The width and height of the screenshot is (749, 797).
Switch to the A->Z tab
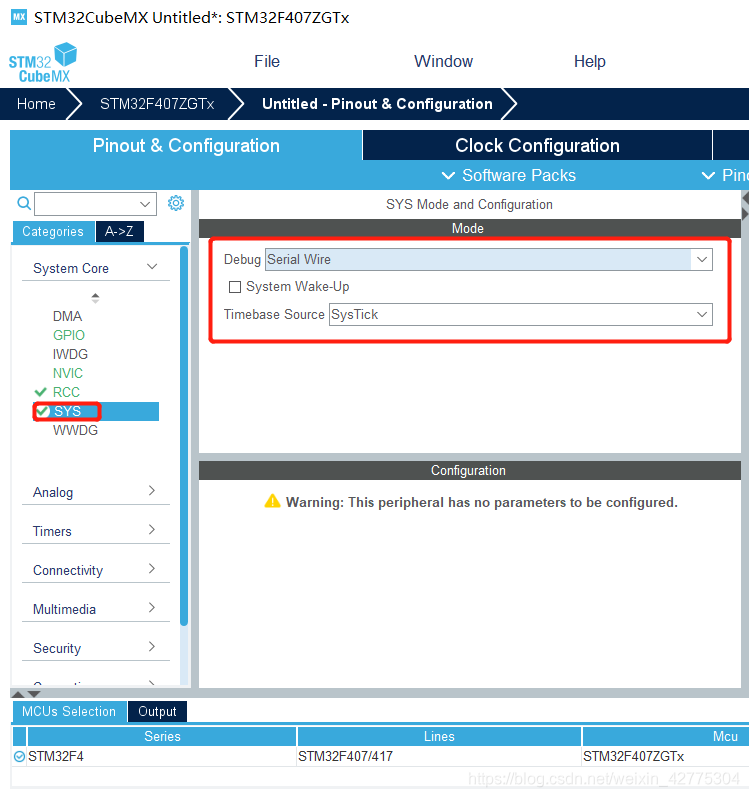tap(119, 232)
